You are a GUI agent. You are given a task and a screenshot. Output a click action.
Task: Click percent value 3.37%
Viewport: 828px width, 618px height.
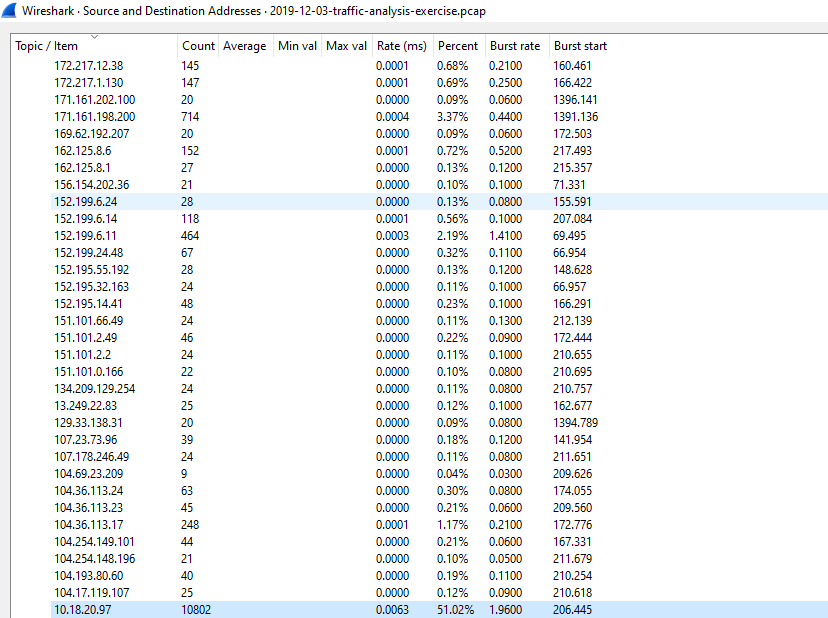point(453,116)
